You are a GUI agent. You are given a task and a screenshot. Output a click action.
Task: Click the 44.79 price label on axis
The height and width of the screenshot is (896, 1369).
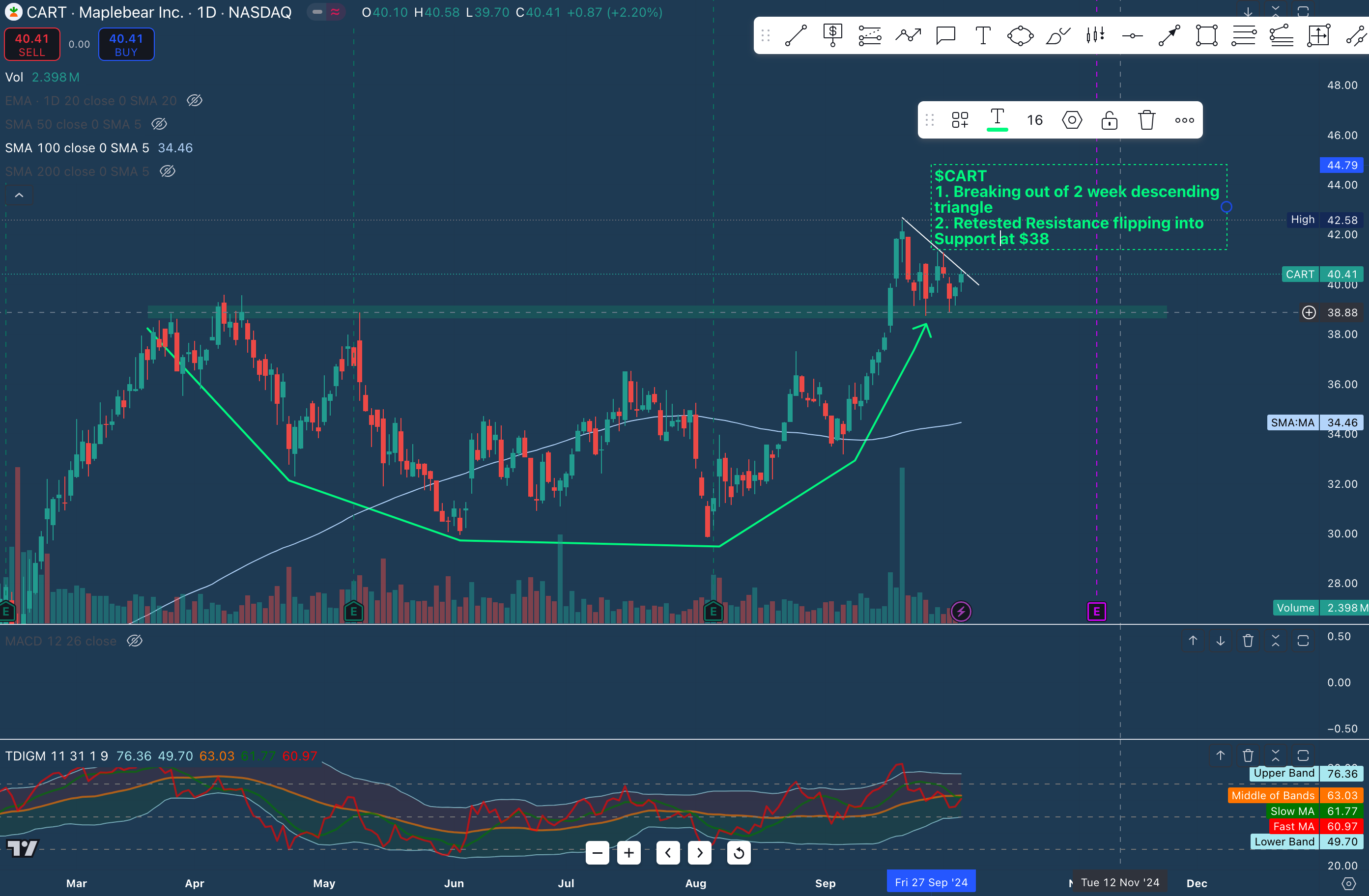[1342, 165]
